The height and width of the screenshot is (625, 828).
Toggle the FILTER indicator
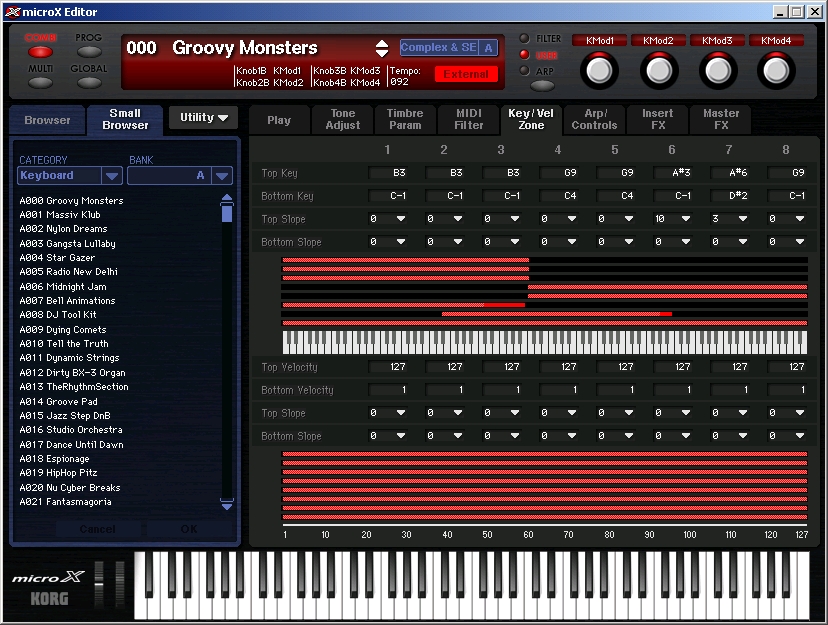point(524,39)
